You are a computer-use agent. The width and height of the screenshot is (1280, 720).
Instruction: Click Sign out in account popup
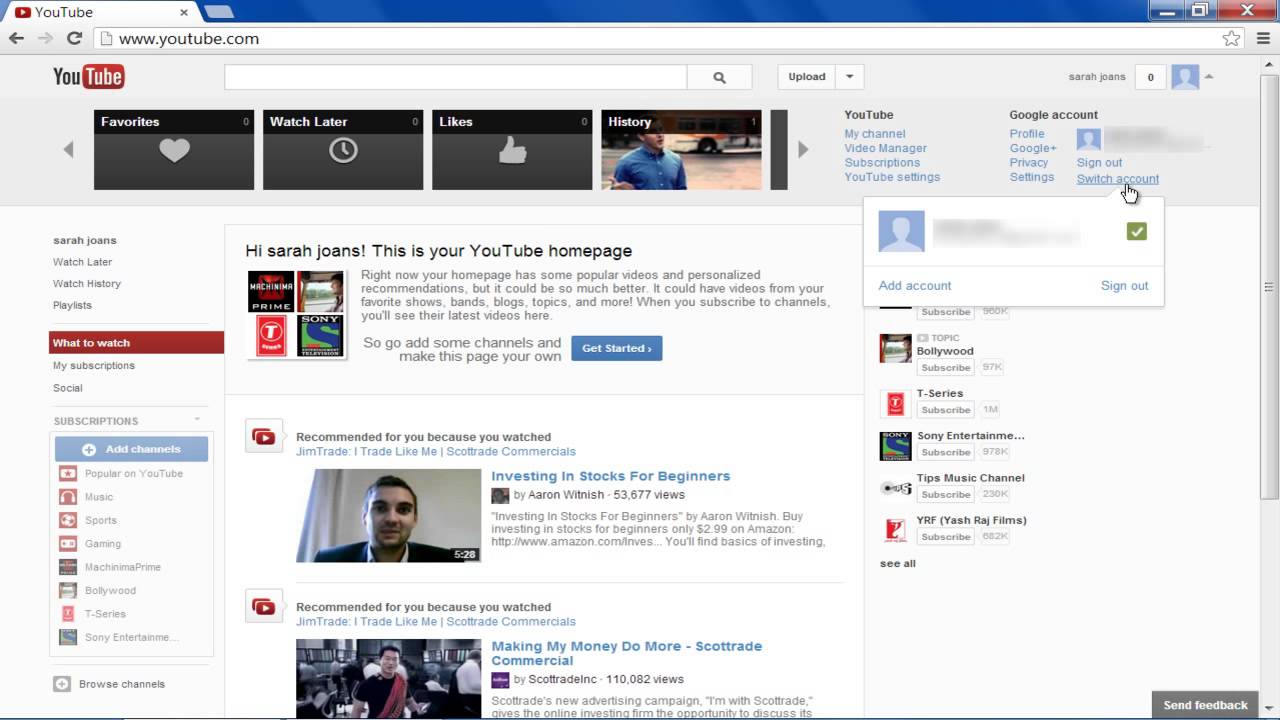tap(1125, 286)
